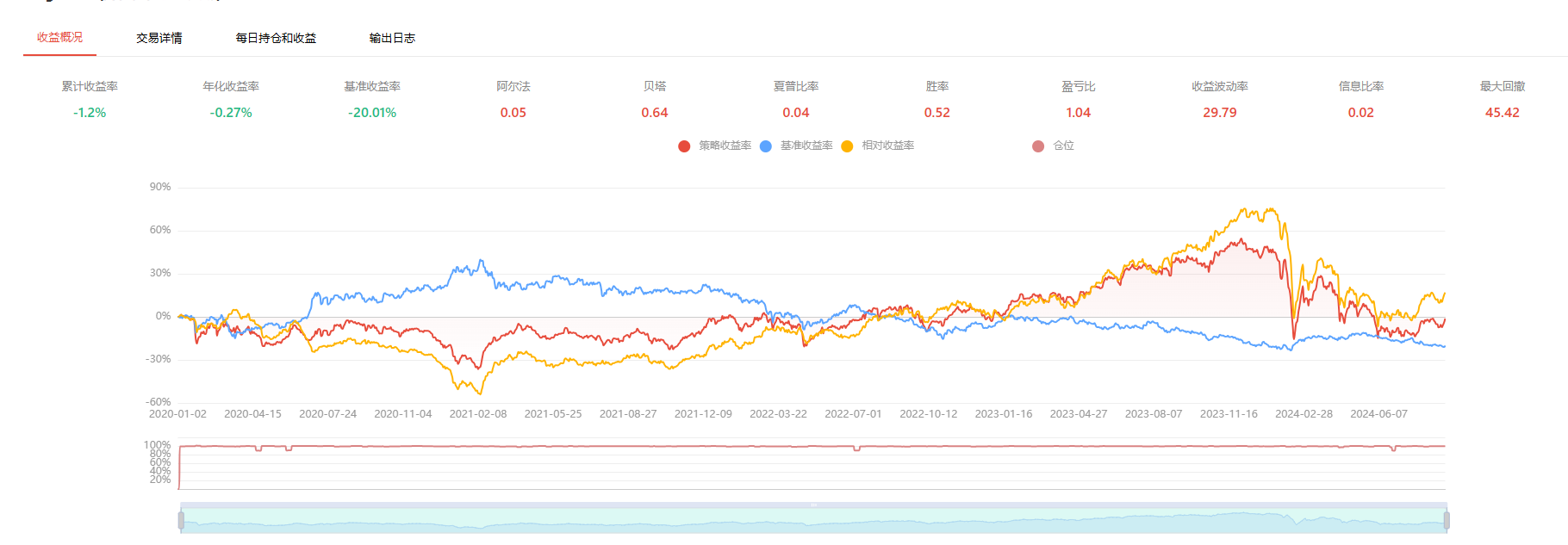Grab the left handle of the date range slider
Screen dimensions: 1568x545
click(181, 520)
